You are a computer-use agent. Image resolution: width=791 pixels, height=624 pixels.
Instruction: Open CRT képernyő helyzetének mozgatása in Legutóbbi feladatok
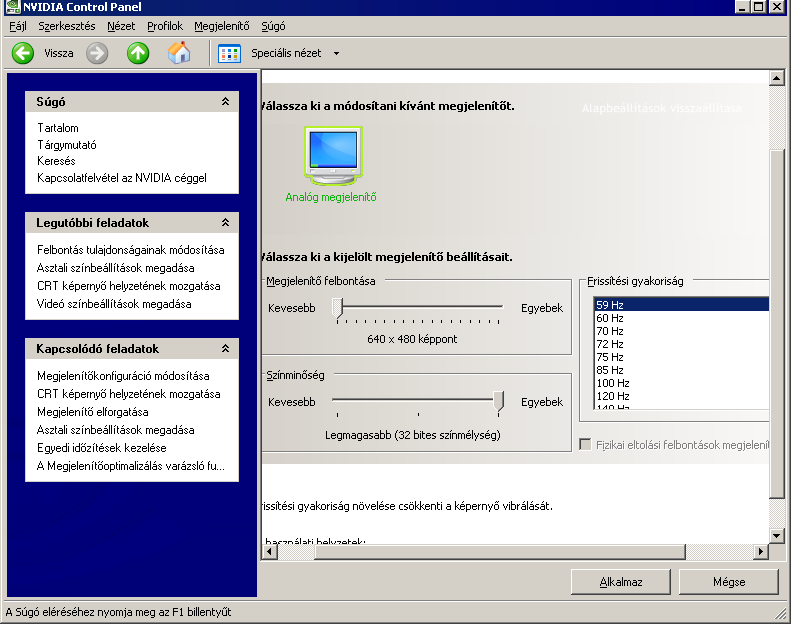(129, 286)
